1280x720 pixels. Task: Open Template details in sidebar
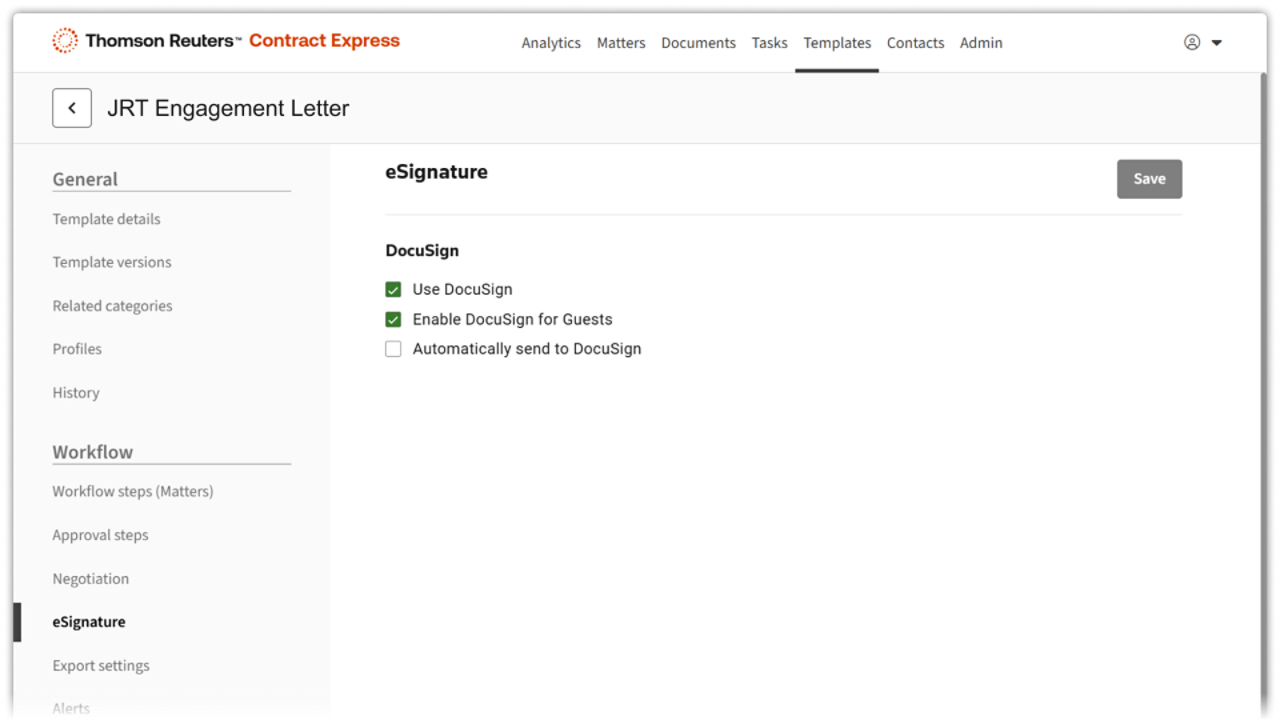[x=106, y=219]
